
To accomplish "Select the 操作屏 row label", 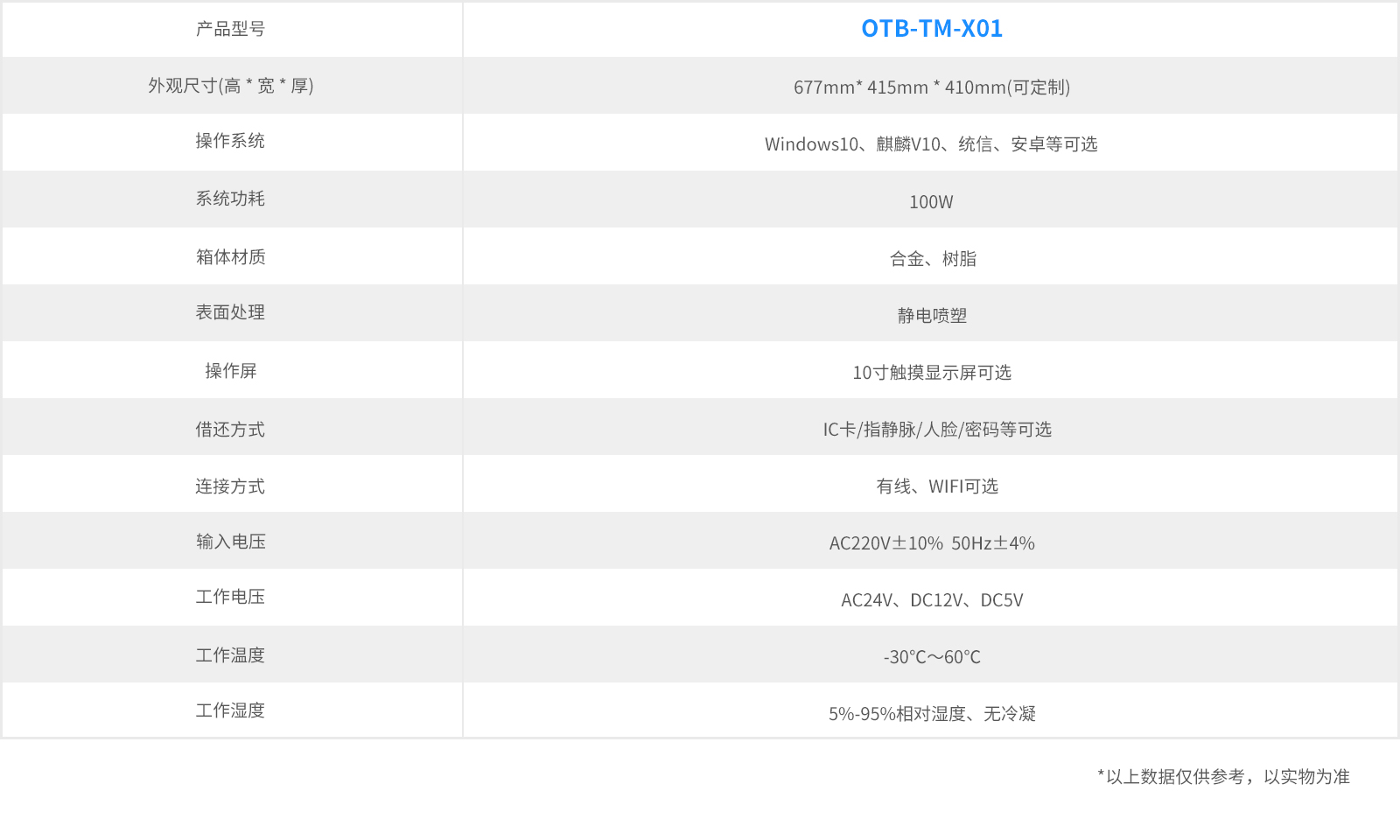I will 230,371.
